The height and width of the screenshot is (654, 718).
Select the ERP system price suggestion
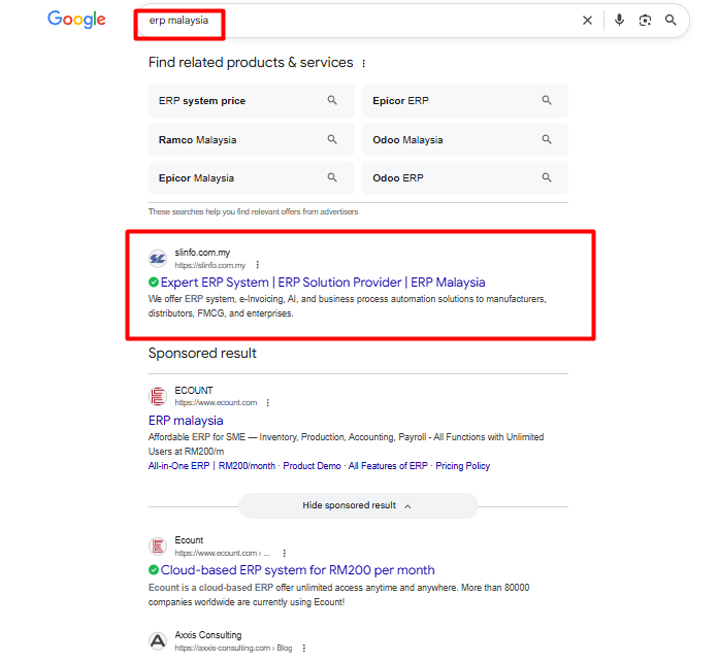(x=251, y=100)
